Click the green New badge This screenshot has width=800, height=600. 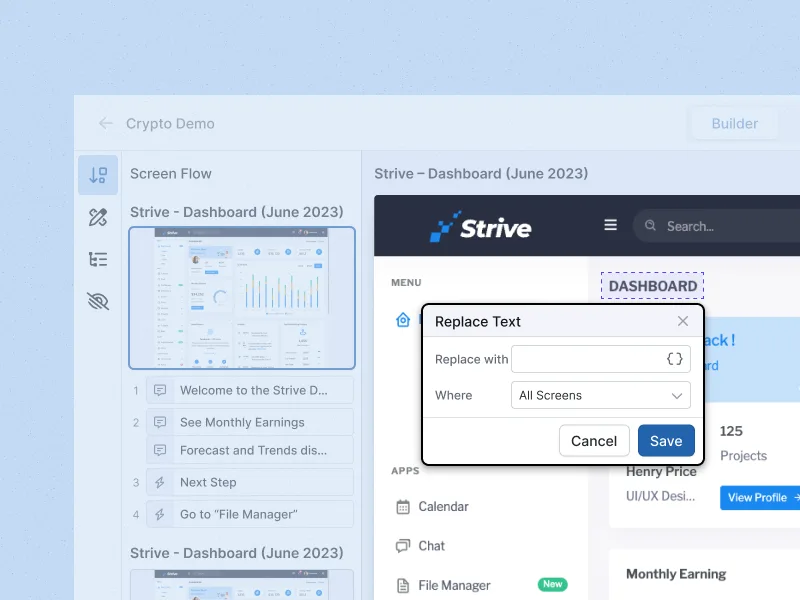[x=553, y=584]
